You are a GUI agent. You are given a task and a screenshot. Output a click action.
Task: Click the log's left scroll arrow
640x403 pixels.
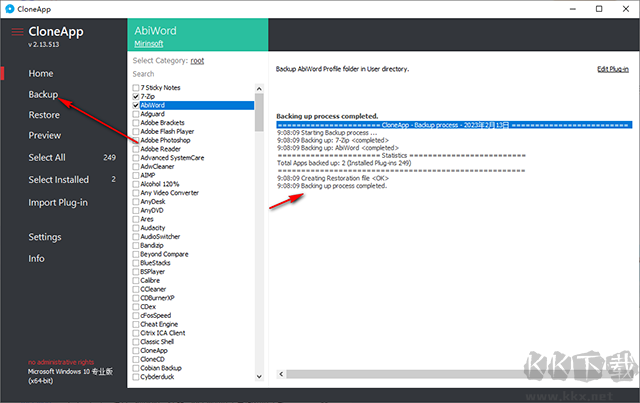pos(281,374)
